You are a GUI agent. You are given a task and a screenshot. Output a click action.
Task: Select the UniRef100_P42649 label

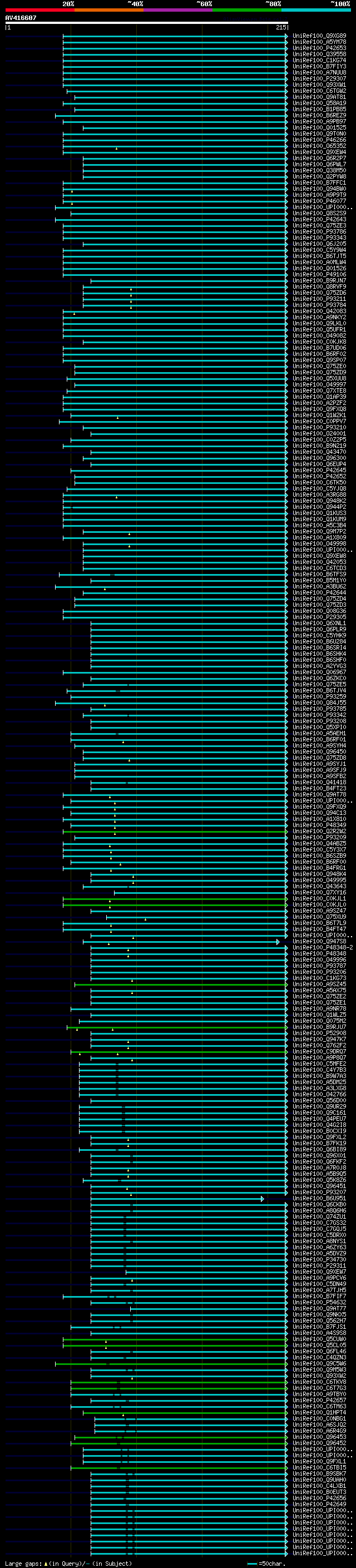pos(319,1503)
